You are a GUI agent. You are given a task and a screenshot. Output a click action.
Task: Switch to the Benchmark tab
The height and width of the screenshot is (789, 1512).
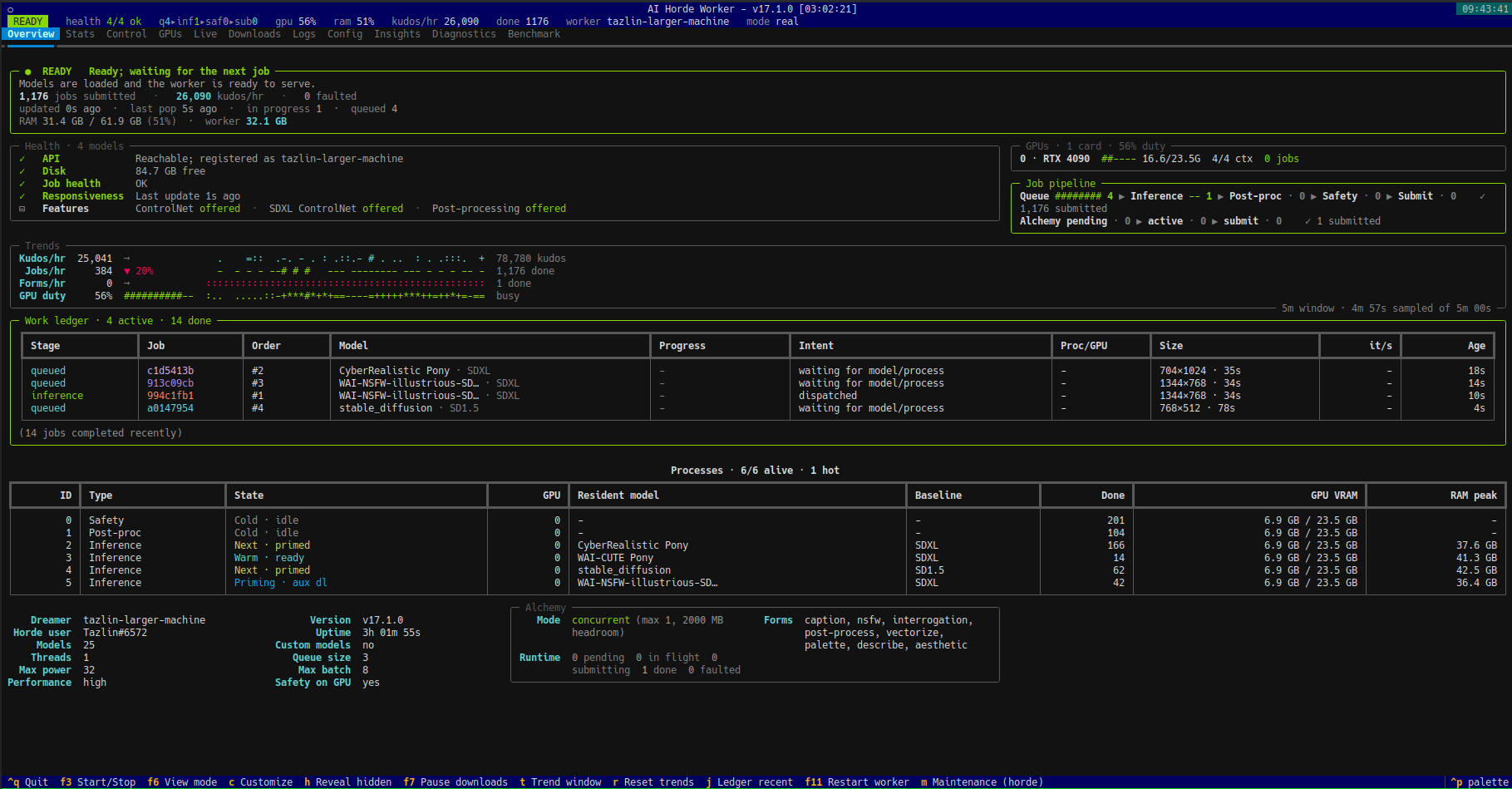pos(534,34)
